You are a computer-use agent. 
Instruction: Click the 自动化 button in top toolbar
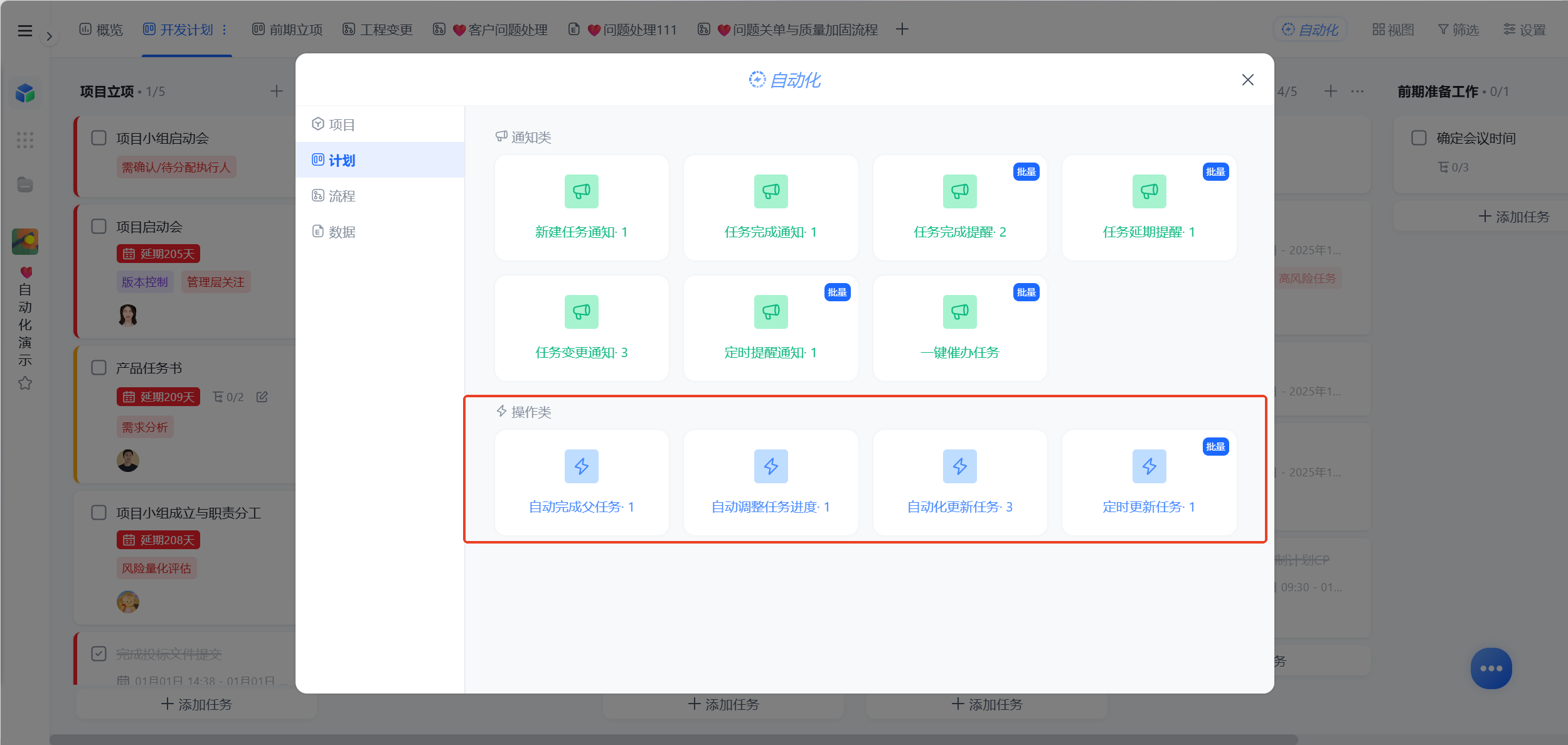coord(1309,29)
